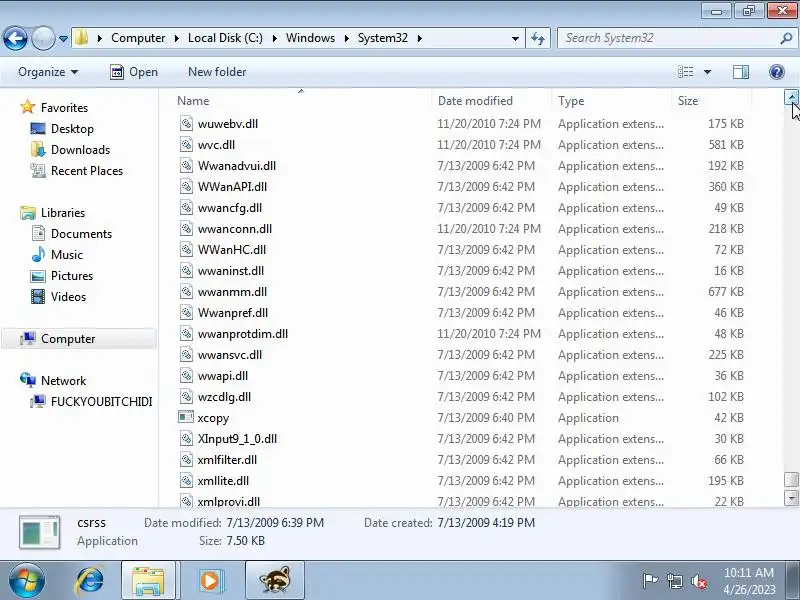
Task: Click the Back navigation arrow
Action: tap(15, 38)
